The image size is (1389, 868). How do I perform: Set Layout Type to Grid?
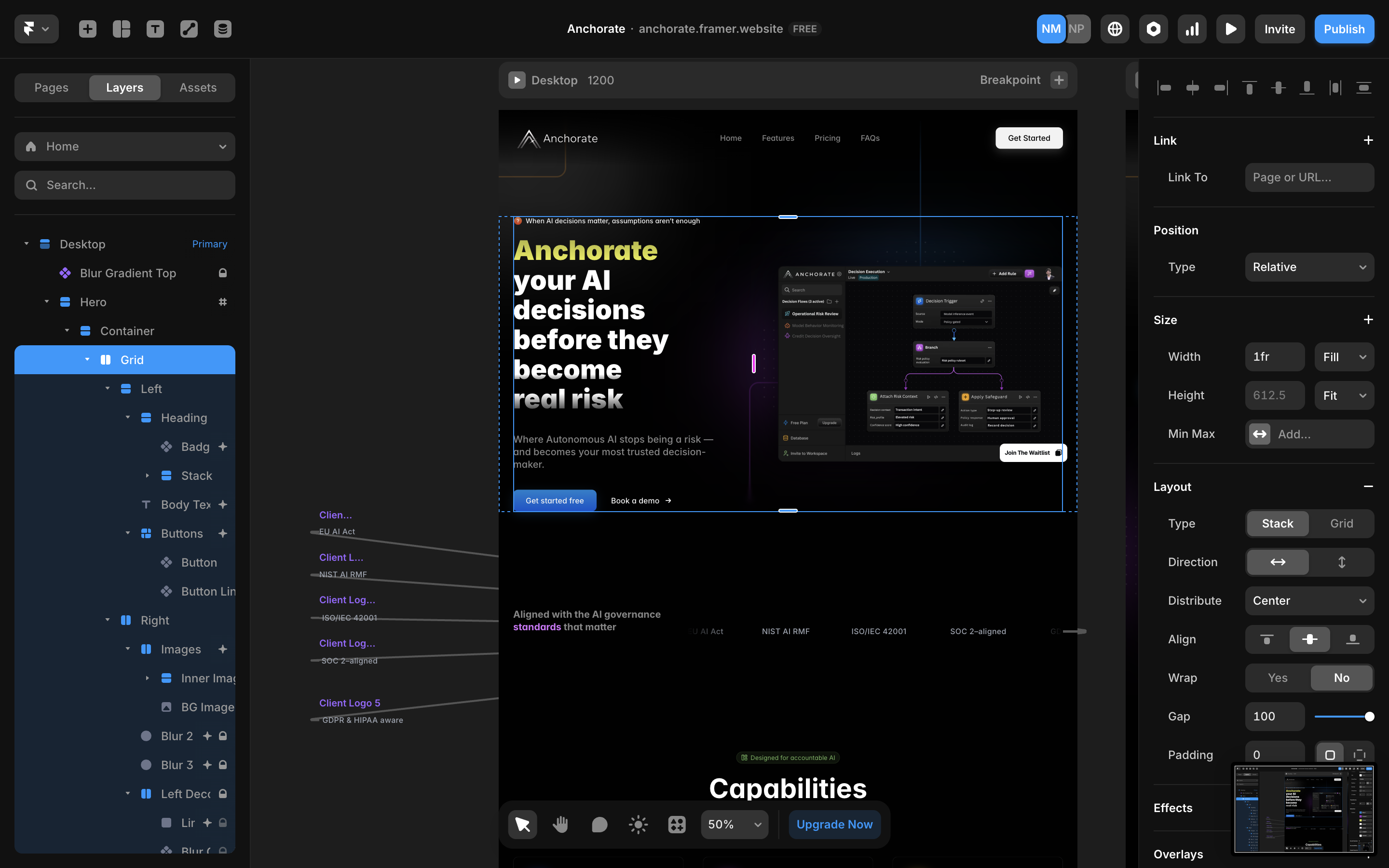(x=1341, y=524)
